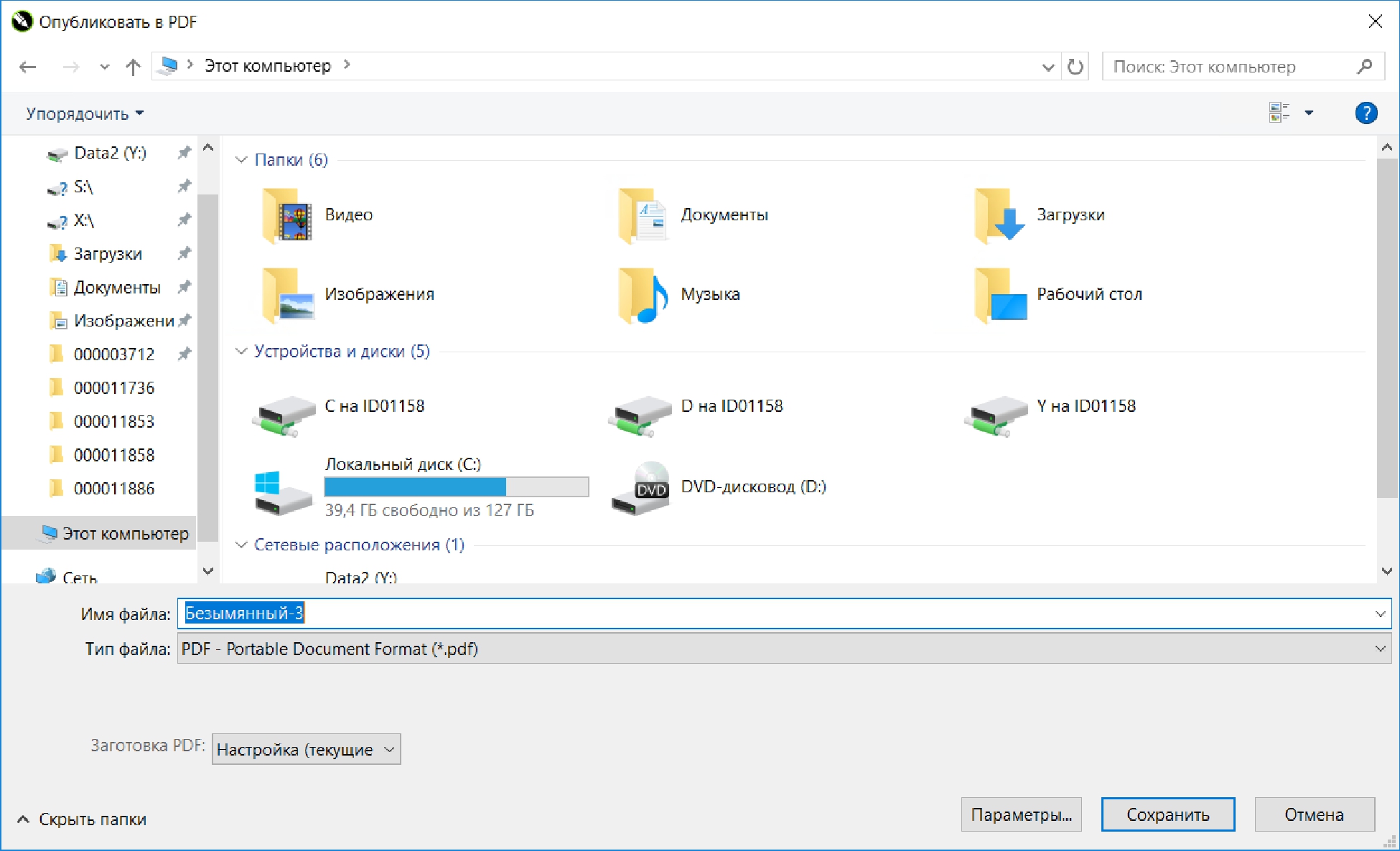
Task: Click the blue help question mark icon
Action: tap(1366, 113)
